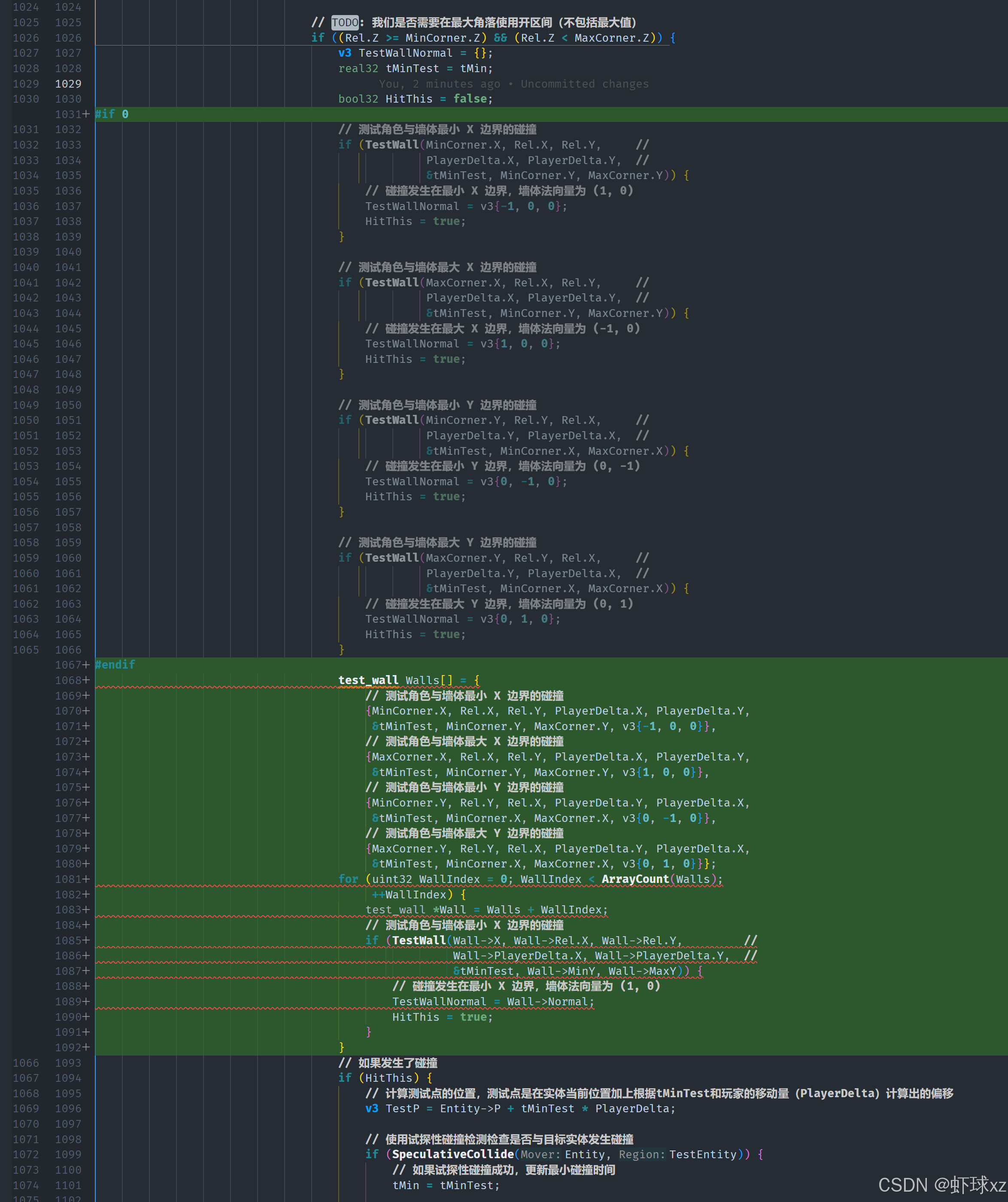Click added line number 1085+ in the gutter
Screen dimensions: 1008x1202
[72, 940]
